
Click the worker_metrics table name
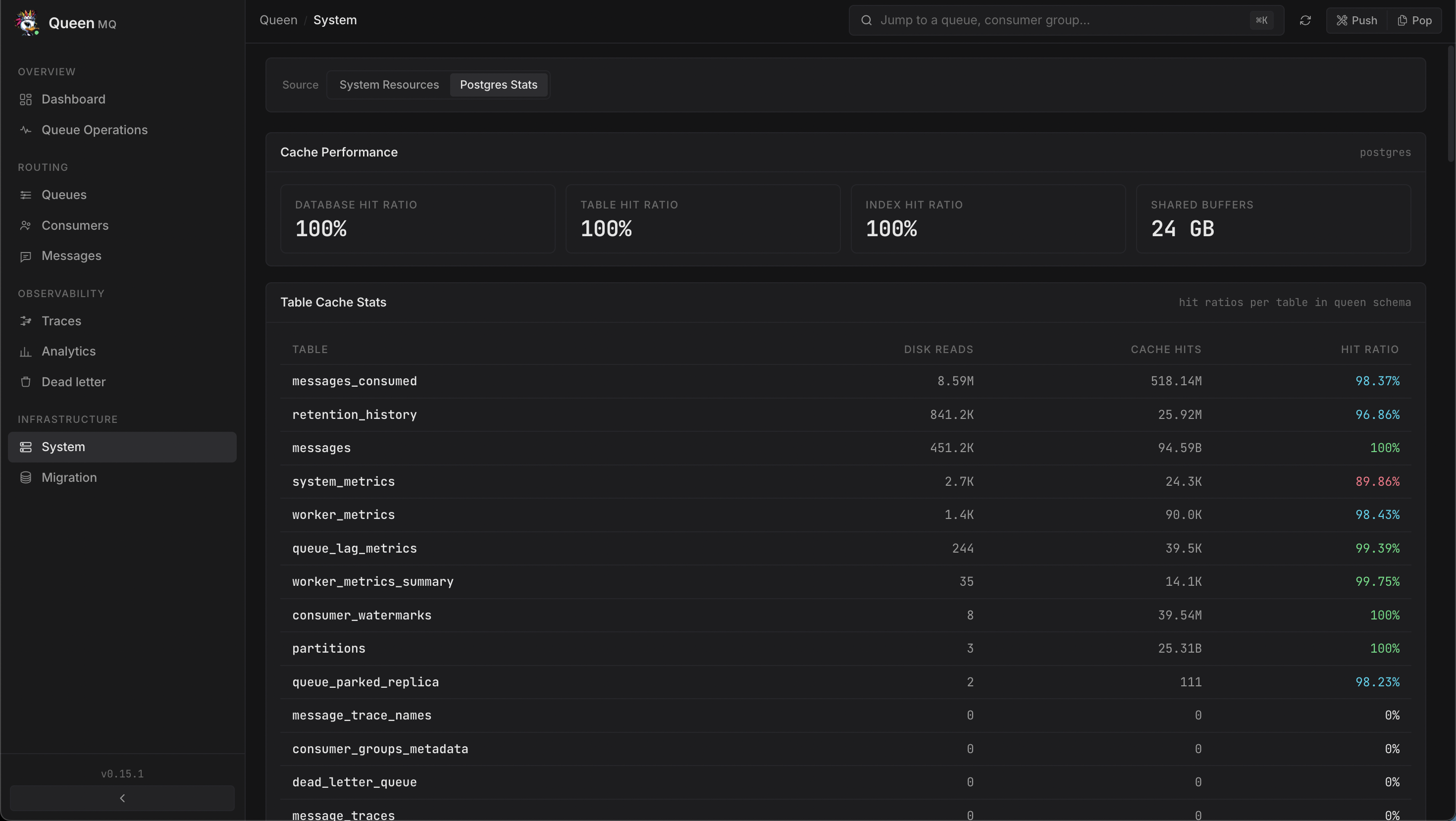click(343, 515)
